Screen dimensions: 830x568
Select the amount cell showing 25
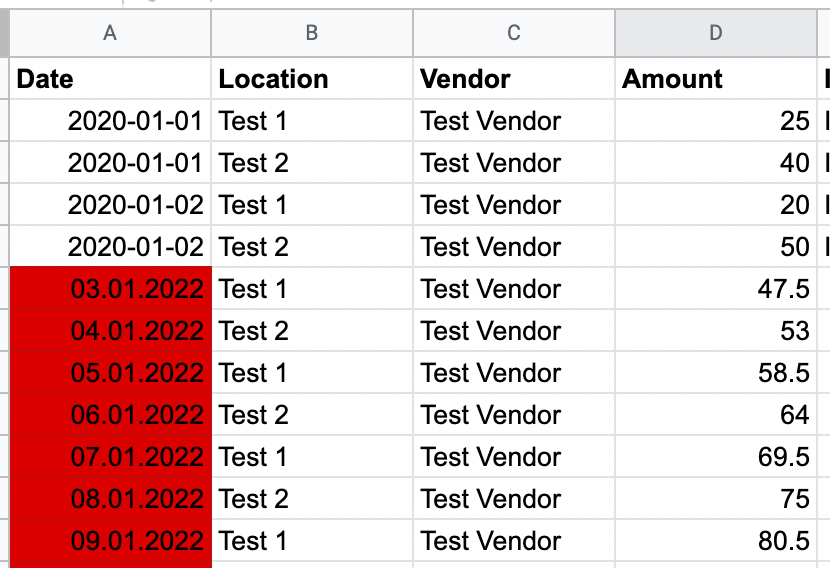[716, 121]
